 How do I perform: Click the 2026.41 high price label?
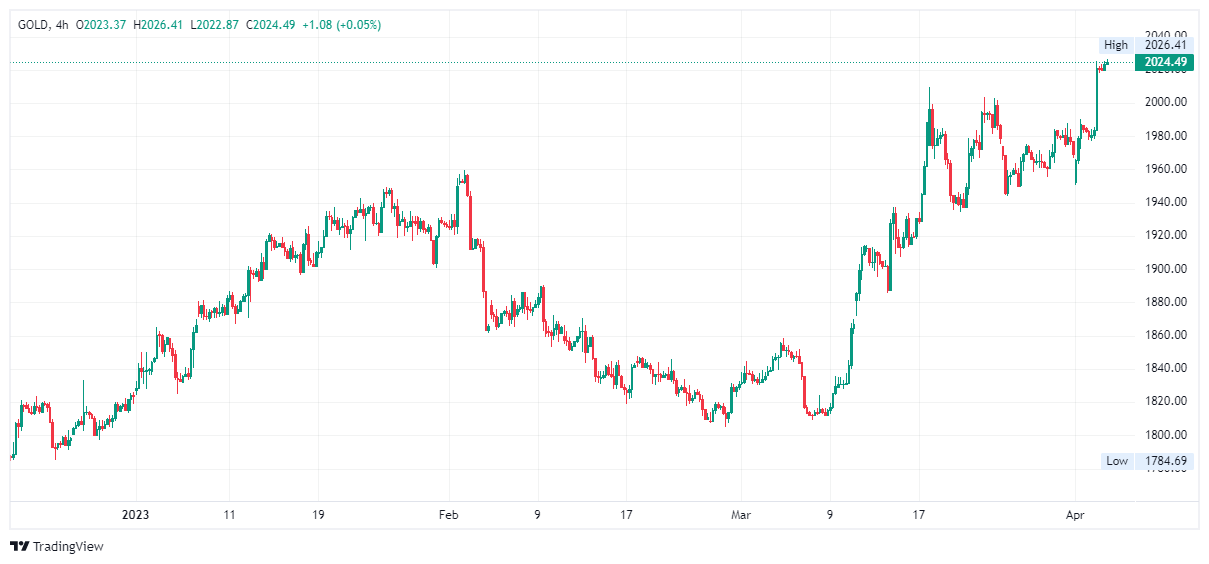pos(1165,45)
